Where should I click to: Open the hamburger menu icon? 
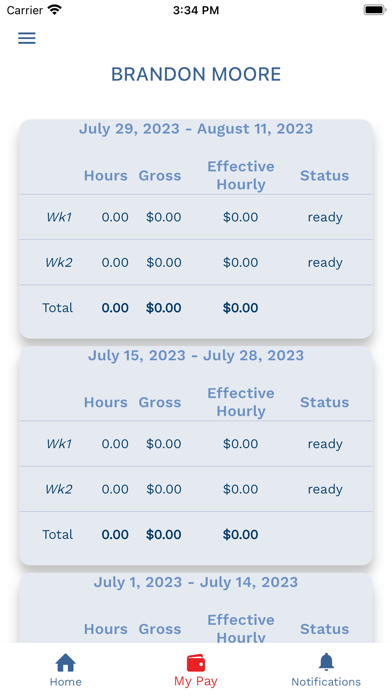tap(27, 38)
